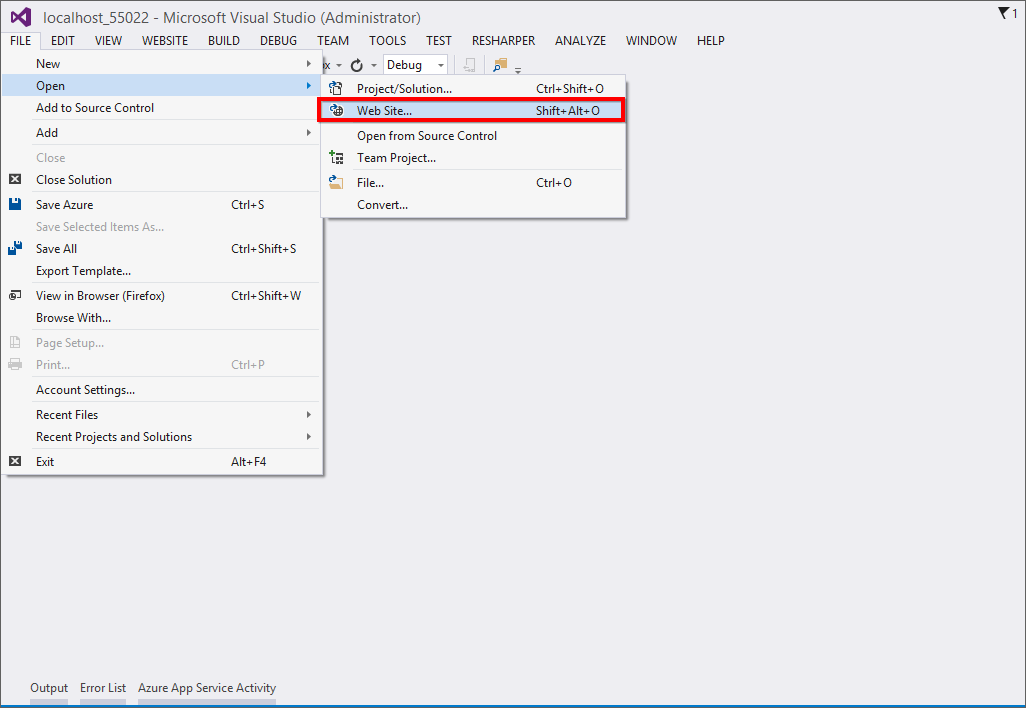Click the refresh icon in the toolbar
The width and height of the screenshot is (1026, 708).
pyautogui.click(x=356, y=64)
